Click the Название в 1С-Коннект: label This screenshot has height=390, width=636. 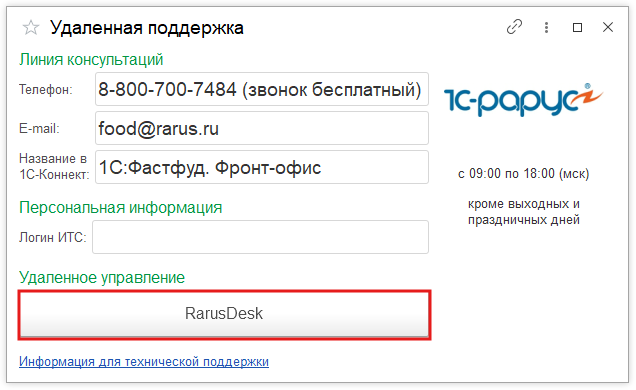54,167
